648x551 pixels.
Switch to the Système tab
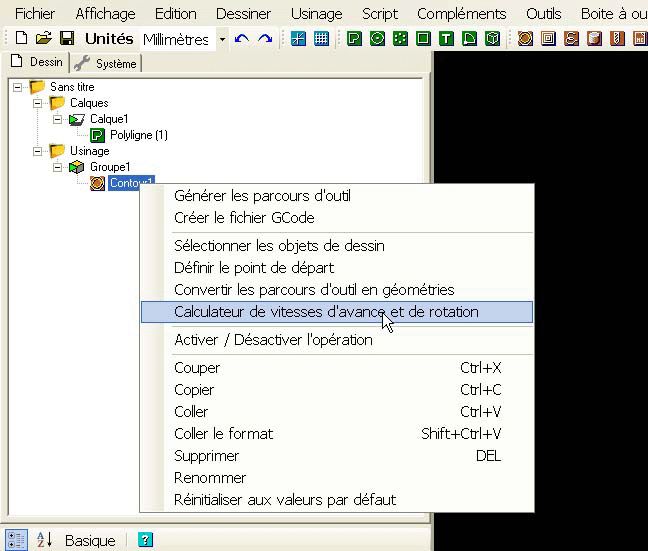coord(105,63)
